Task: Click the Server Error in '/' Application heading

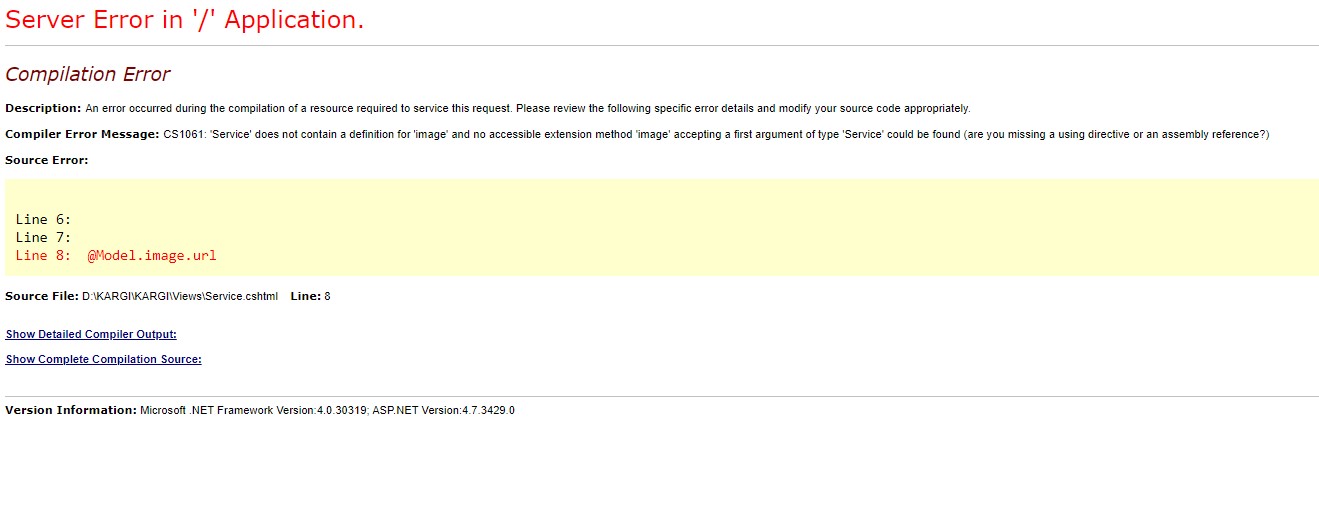Action: click(x=185, y=19)
